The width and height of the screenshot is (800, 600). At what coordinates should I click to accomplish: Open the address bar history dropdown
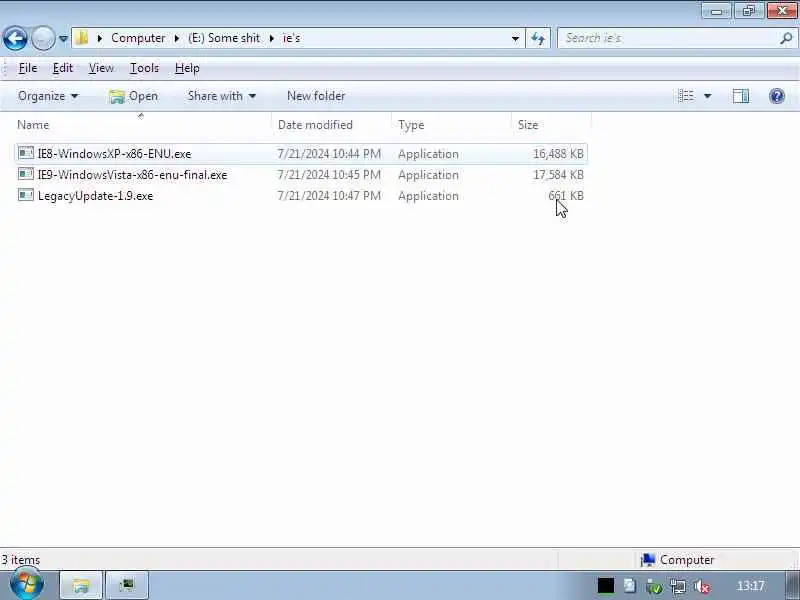pos(515,38)
